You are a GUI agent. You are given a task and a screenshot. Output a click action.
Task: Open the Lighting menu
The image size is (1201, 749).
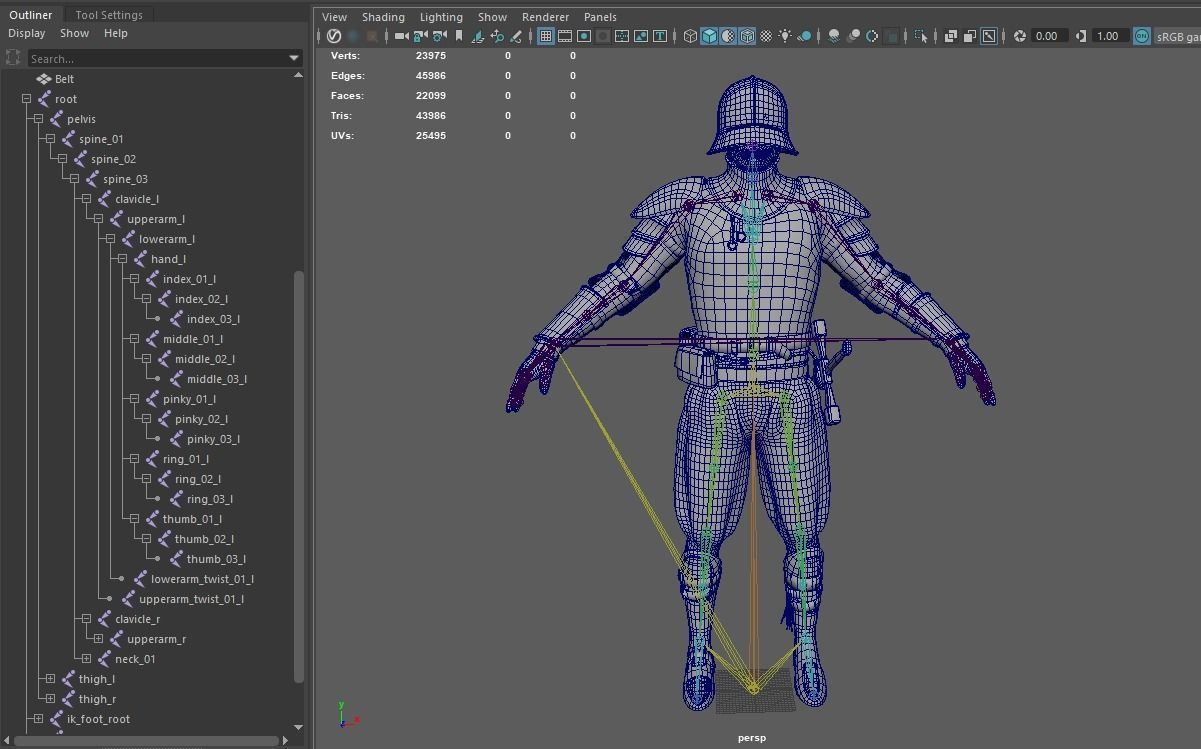pos(441,17)
